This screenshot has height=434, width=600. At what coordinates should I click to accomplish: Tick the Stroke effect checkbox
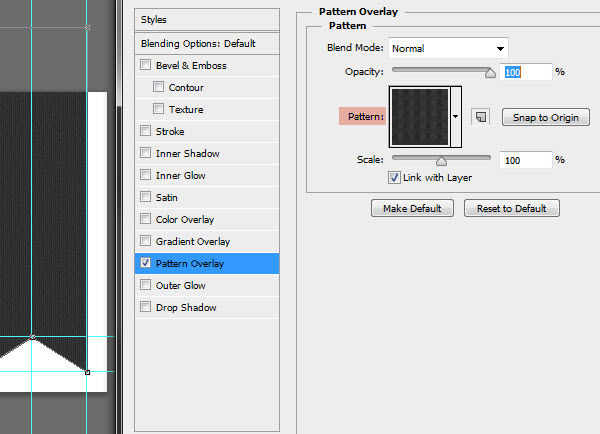point(145,131)
